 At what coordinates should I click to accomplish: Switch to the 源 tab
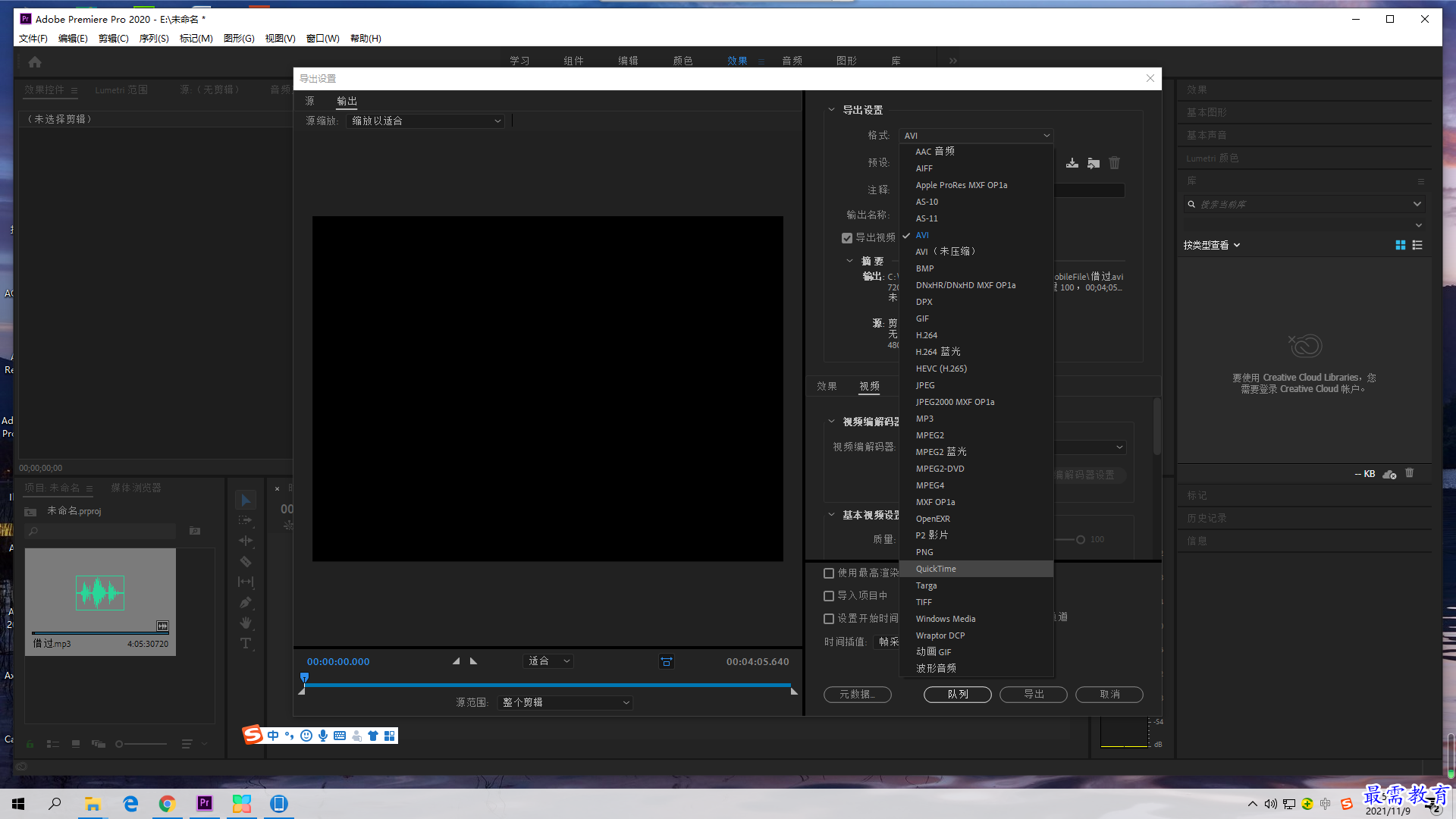point(309,101)
